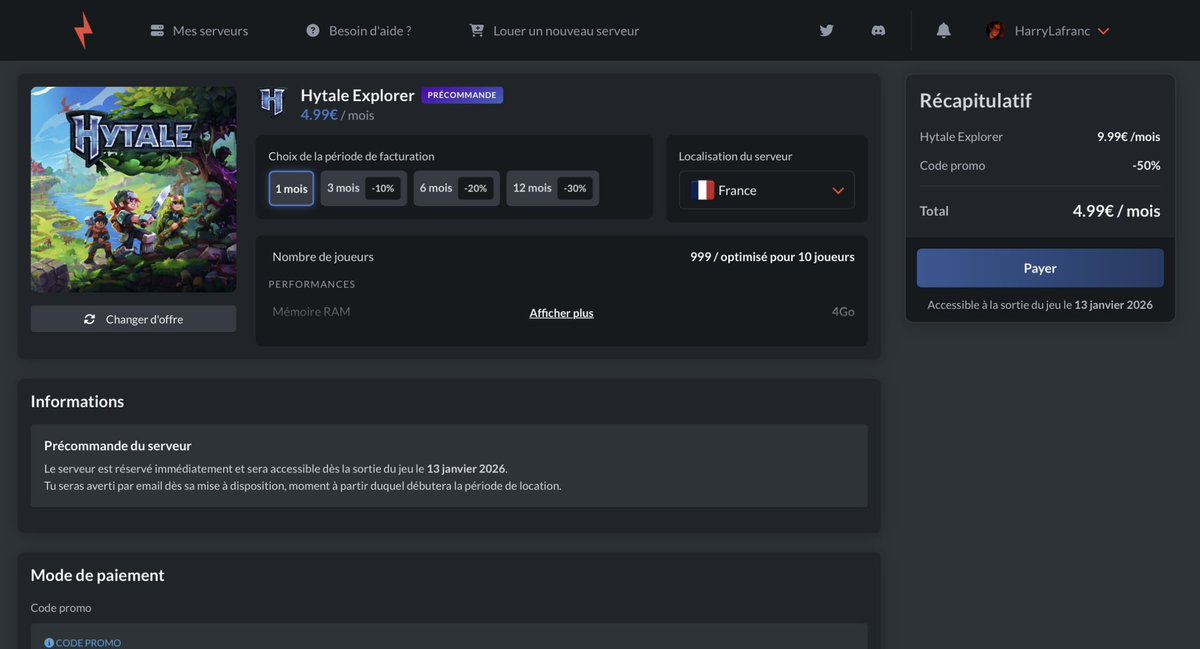Expand the HarryLafranc account dropdown arrow

pyautogui.click(x=1103, y=32)
